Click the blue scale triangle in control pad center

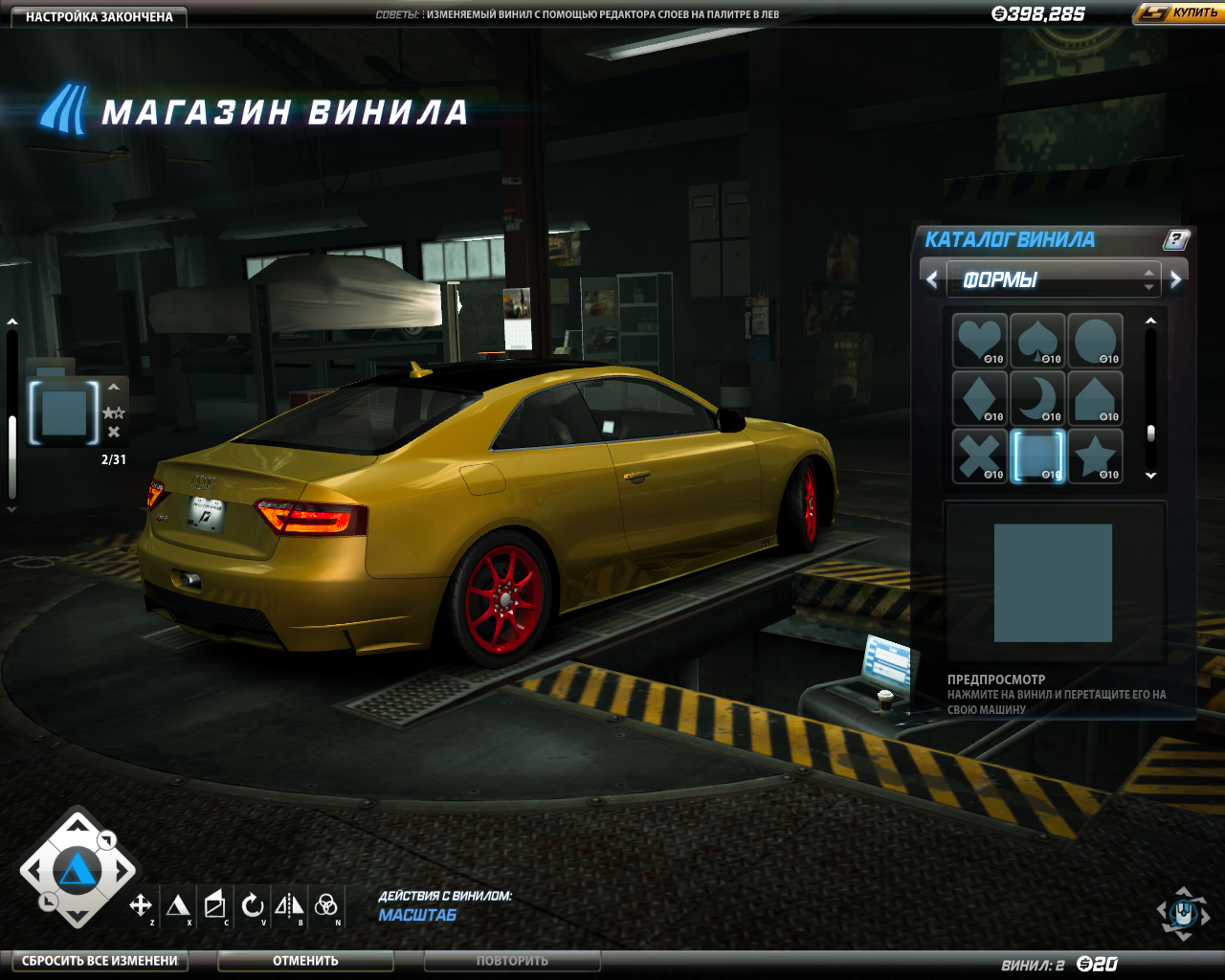(x=77, y=871)
